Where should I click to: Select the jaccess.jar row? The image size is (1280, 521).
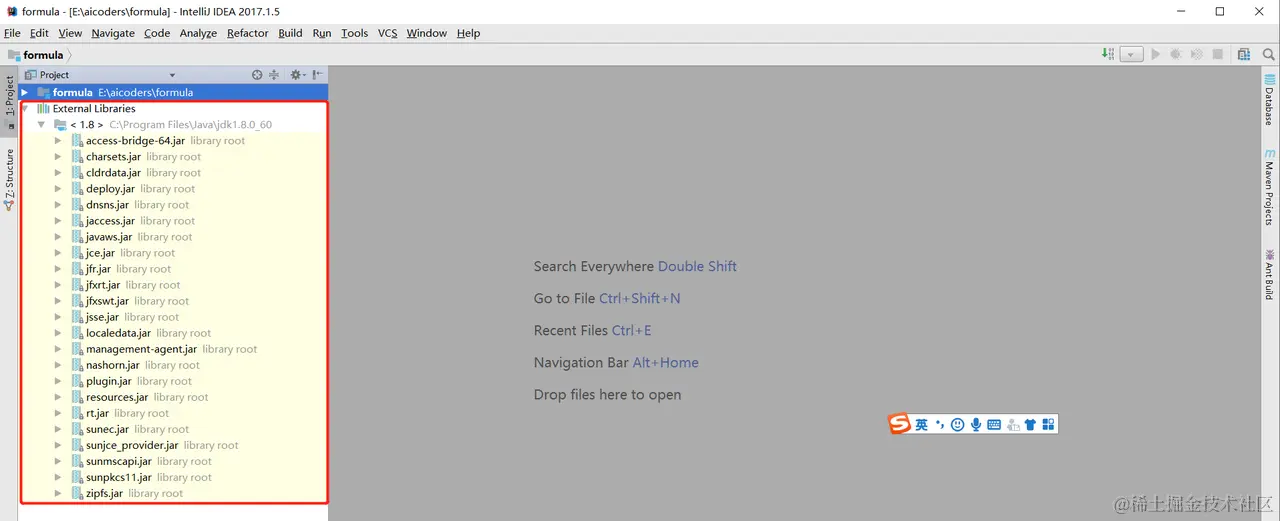(173, 221)
